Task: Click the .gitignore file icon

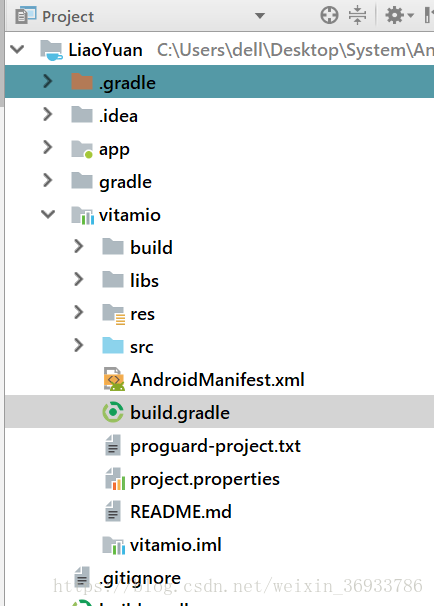Action: tap(82, 577)
